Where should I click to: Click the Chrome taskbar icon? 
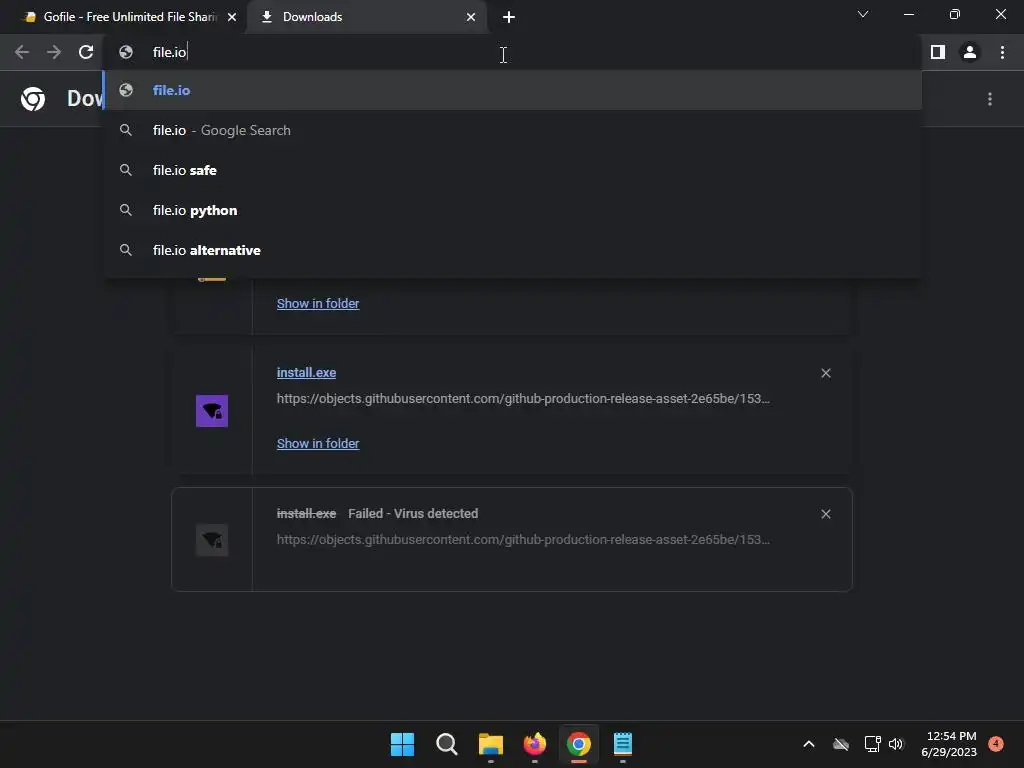[579, 744]
